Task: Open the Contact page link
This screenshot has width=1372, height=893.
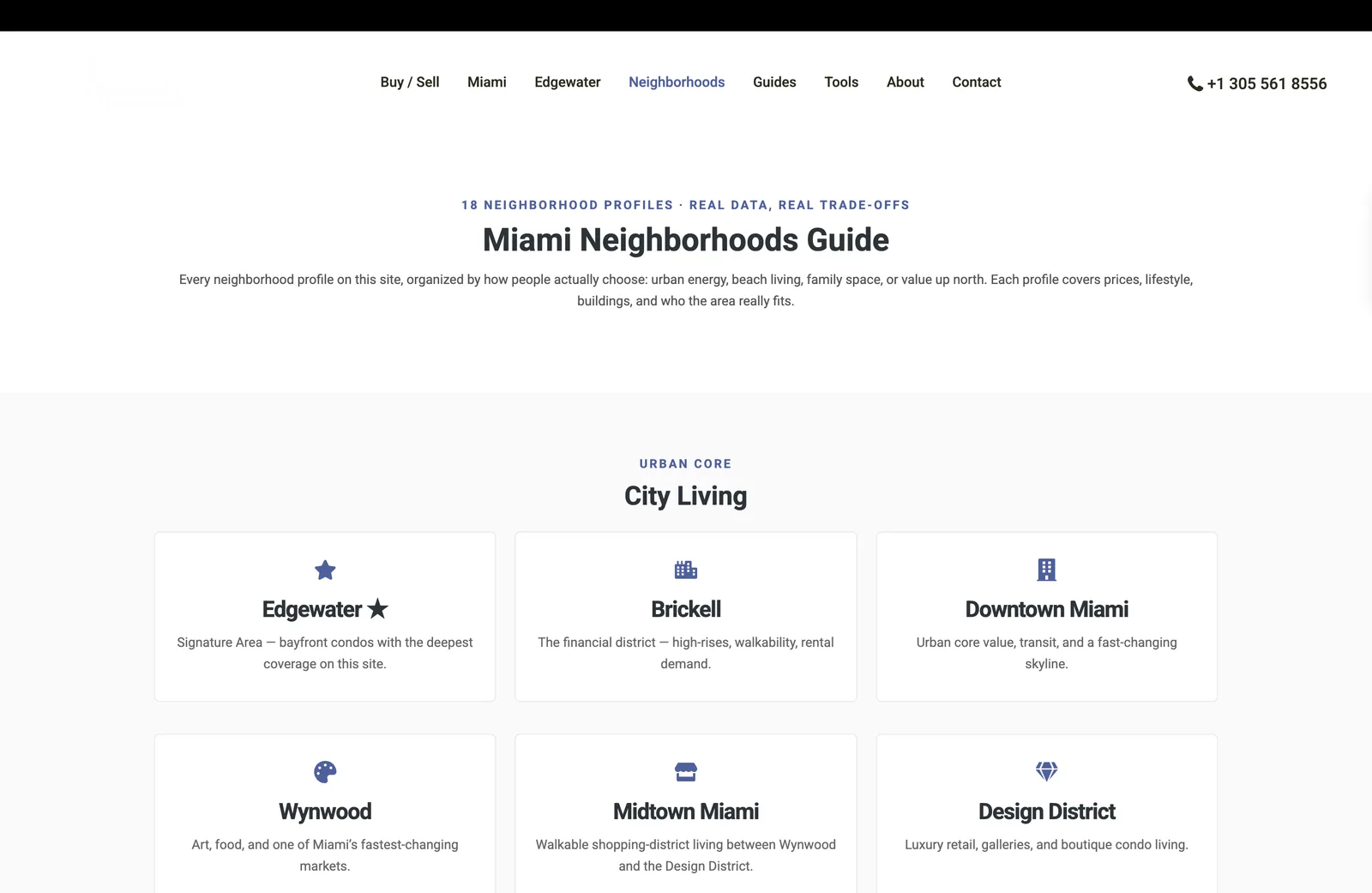Action: click(977, 82)
